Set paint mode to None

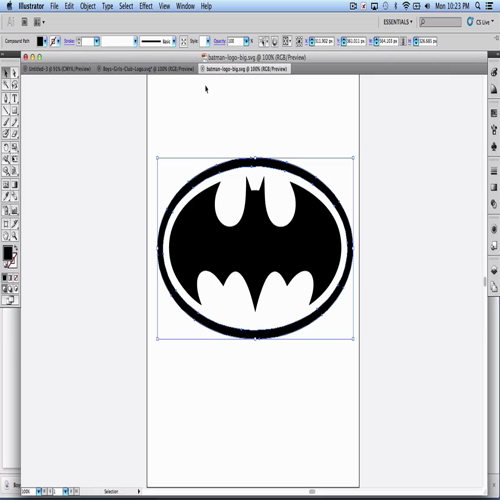[x=16, y=277]
